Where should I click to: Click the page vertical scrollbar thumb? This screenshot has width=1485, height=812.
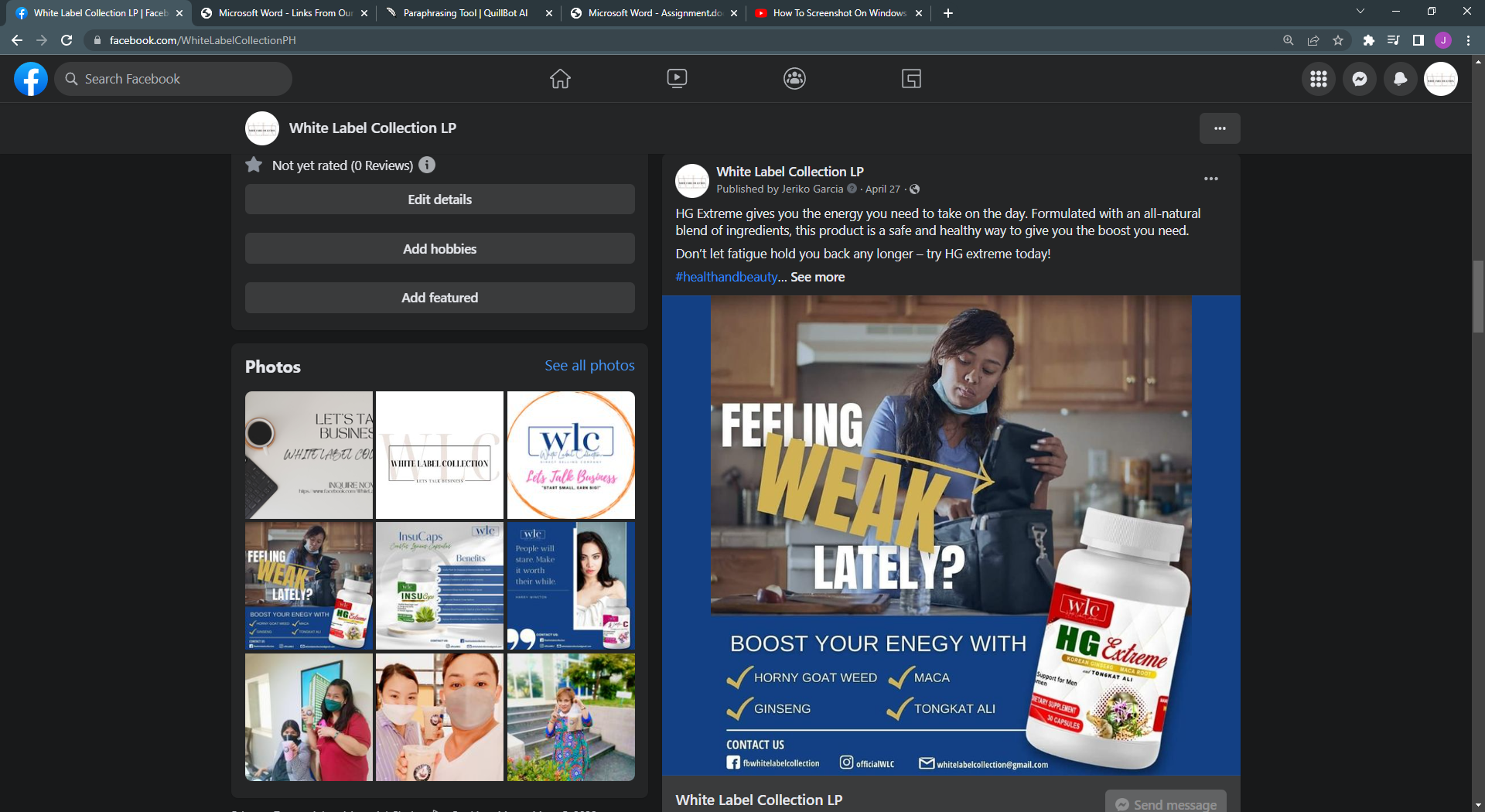[1478, 297]
